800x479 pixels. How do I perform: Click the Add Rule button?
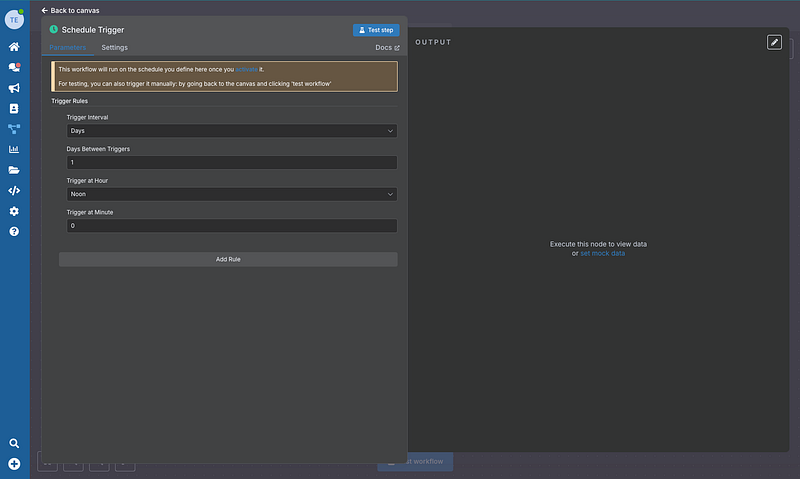click(x=228, y=259)
